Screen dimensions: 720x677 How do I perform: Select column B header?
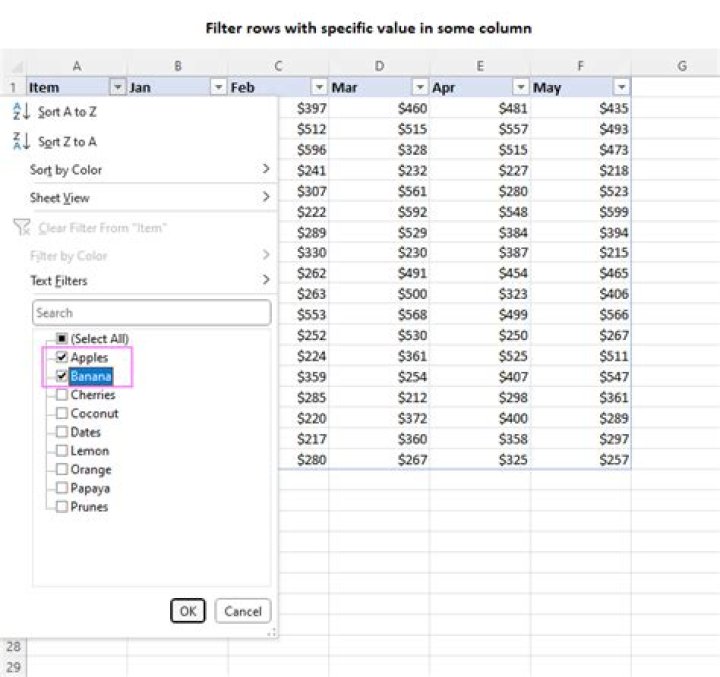178,66
